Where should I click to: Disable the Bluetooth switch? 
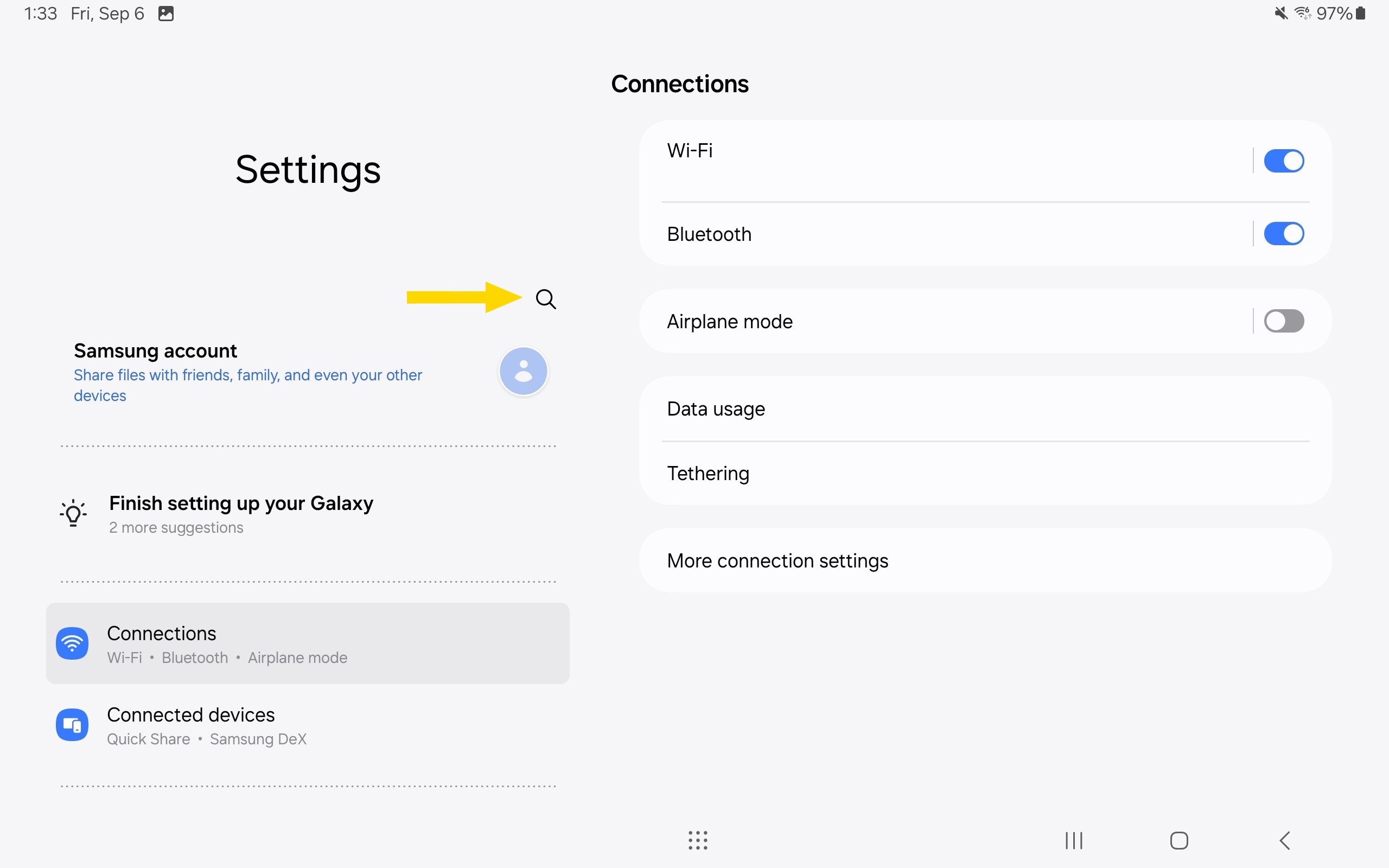coord(1283,234)
